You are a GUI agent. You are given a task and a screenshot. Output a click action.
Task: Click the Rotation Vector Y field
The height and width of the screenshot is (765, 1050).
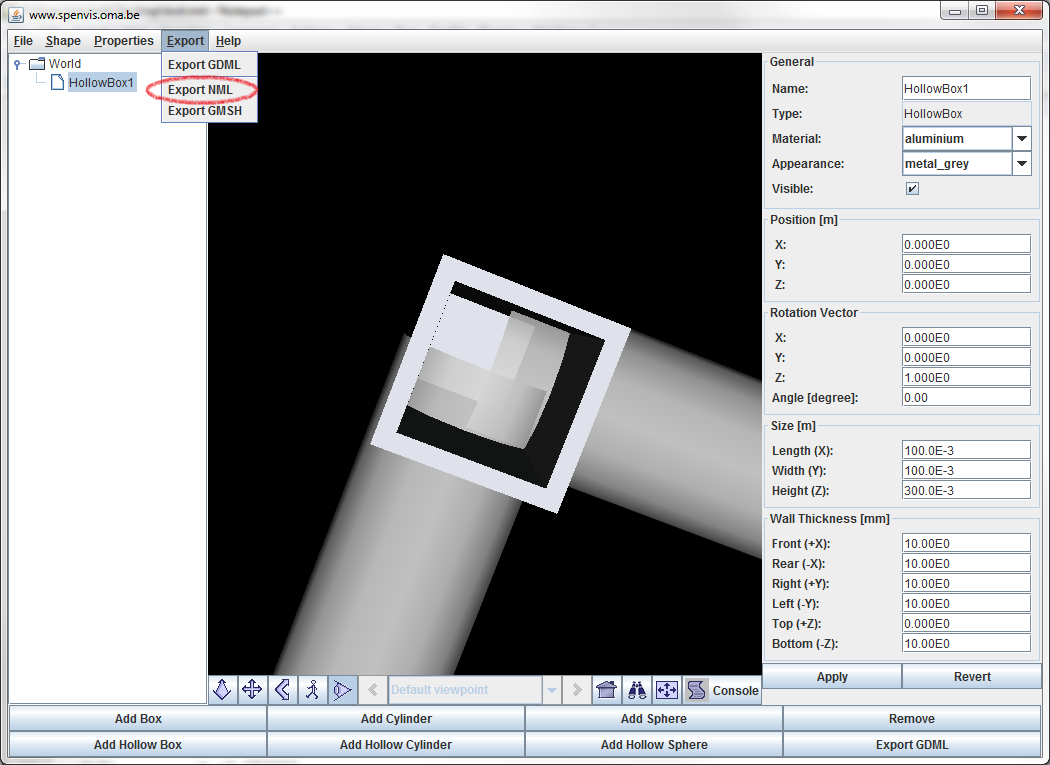[966, 358]
